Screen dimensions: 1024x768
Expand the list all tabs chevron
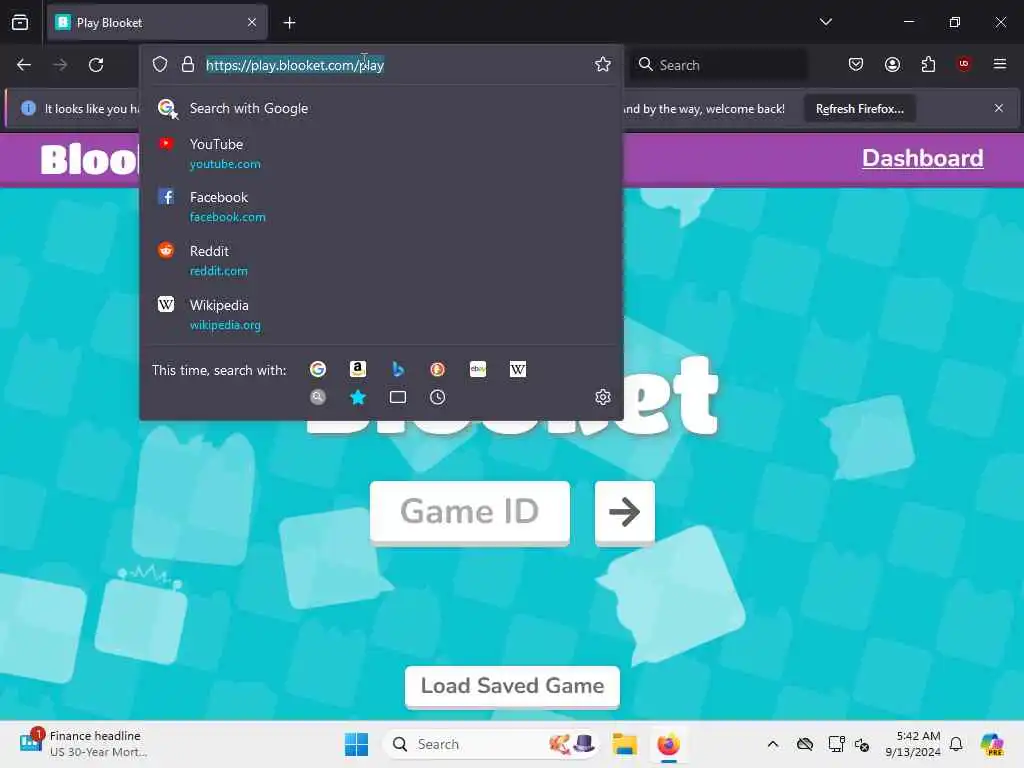pyautogui.click(x=825, y=22)
